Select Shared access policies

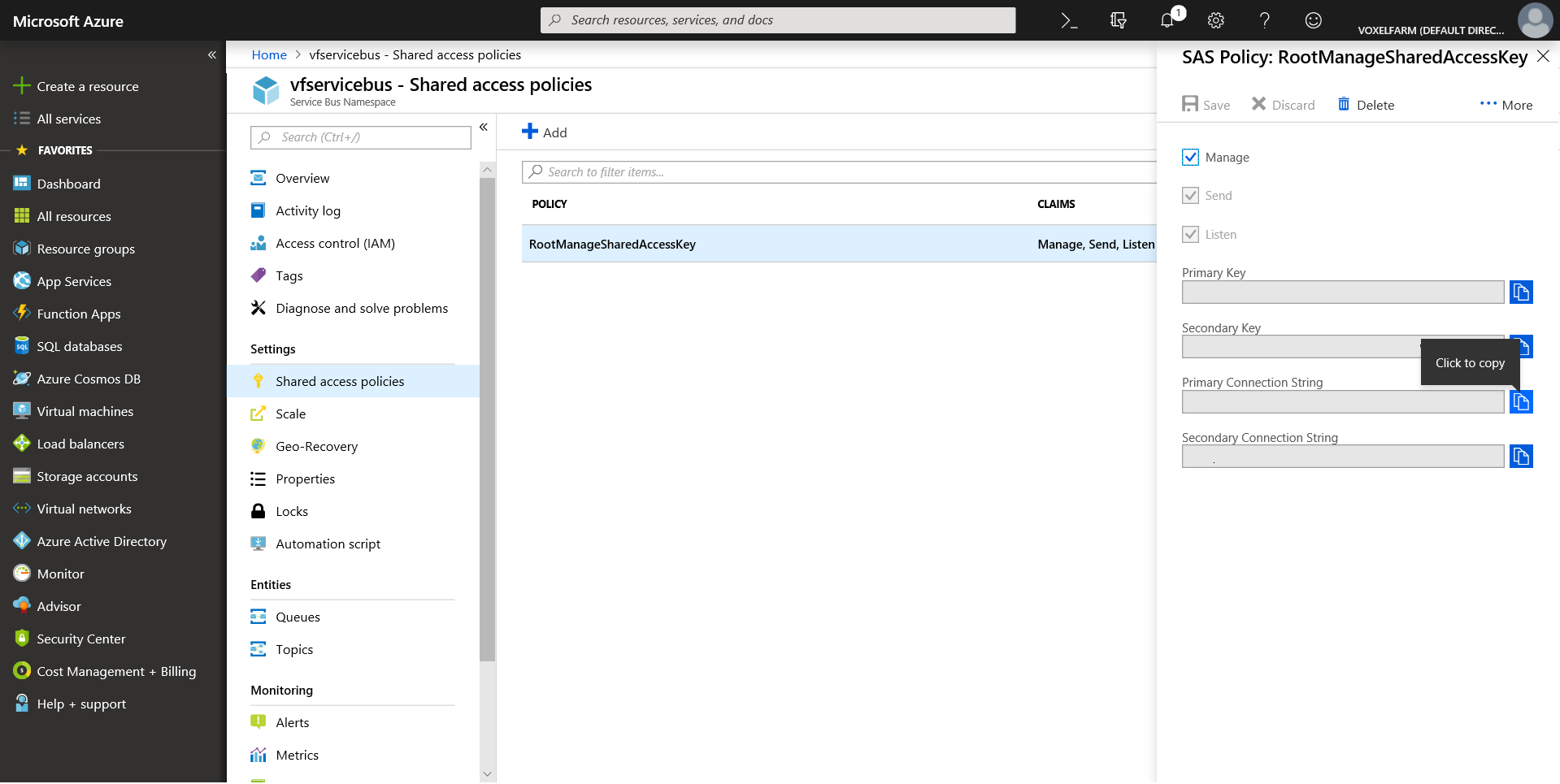pyautogui.click(x=353, y=381)
